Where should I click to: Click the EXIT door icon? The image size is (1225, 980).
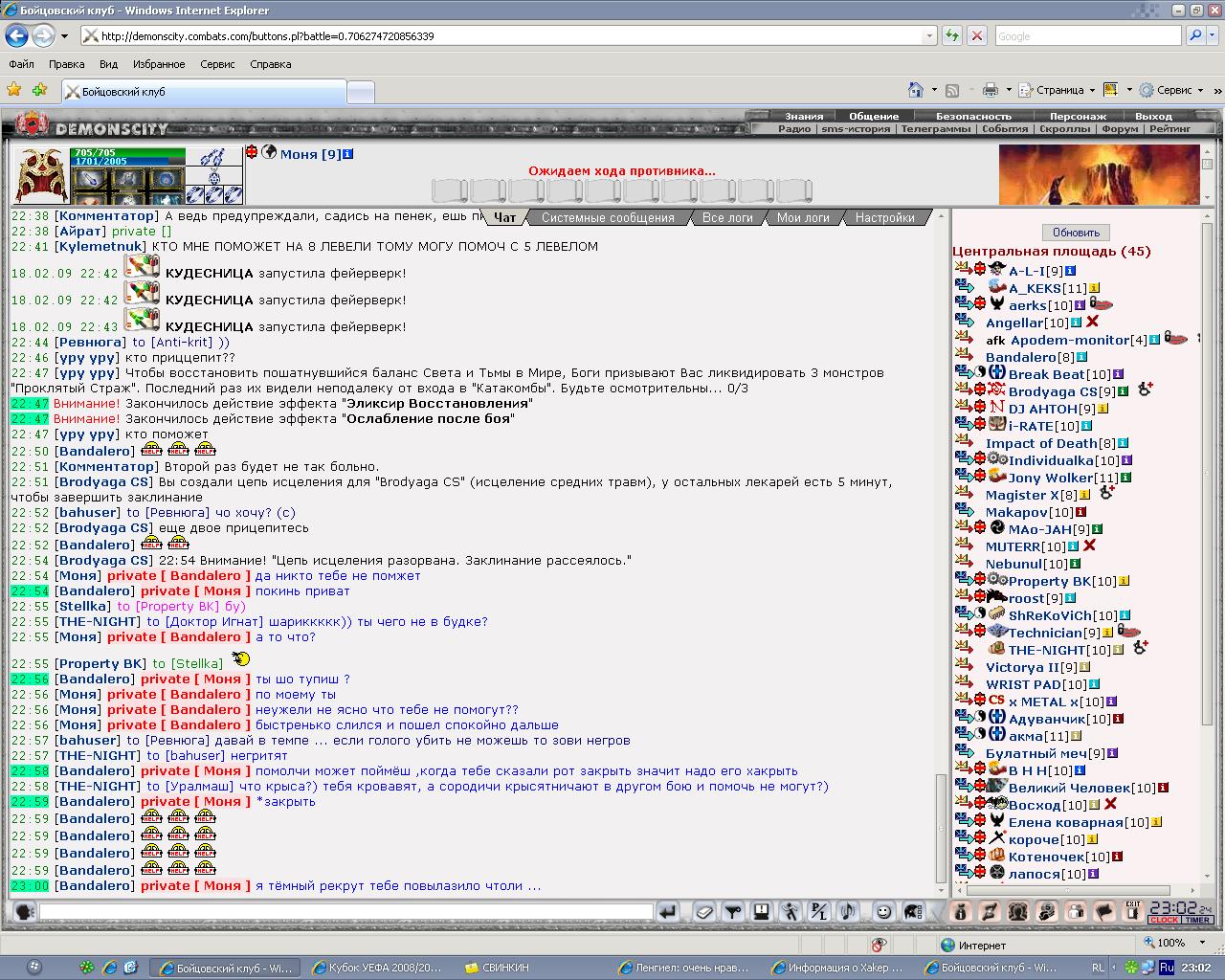[x=1133, y=912]
